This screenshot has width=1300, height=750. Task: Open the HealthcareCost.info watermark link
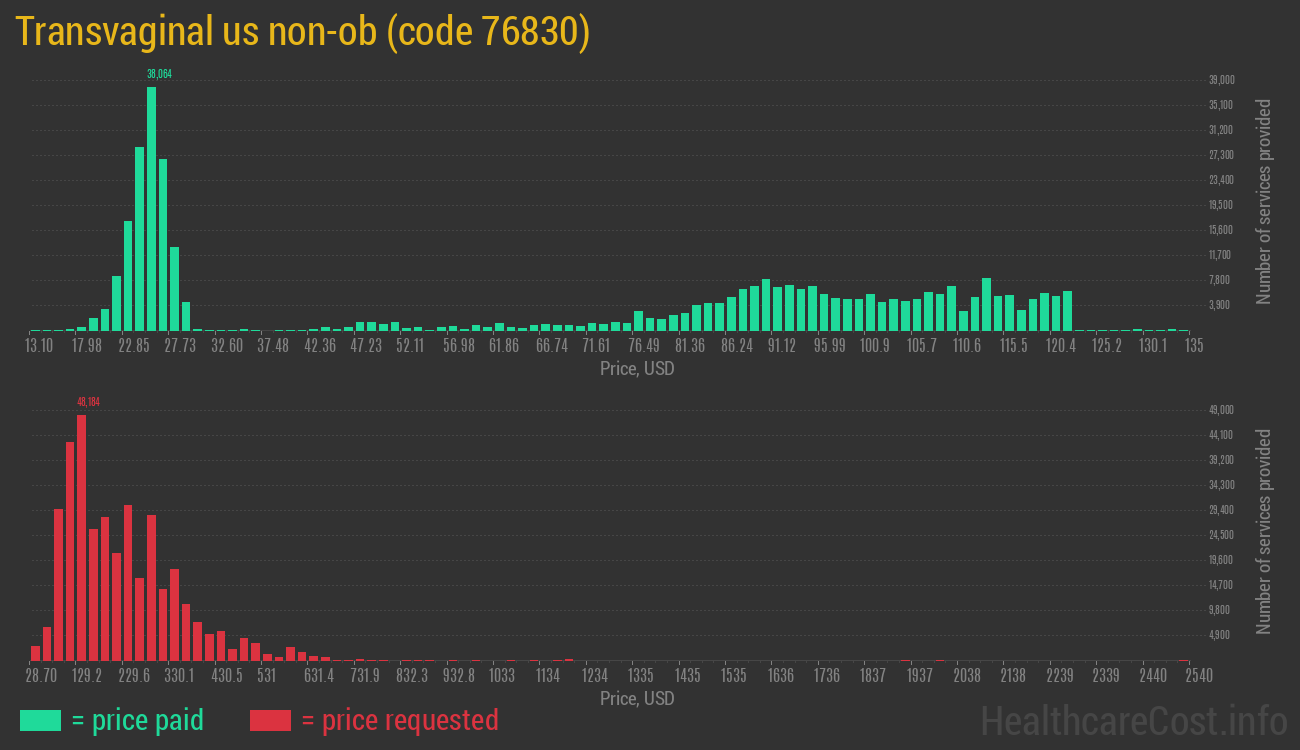(1133, 720)
